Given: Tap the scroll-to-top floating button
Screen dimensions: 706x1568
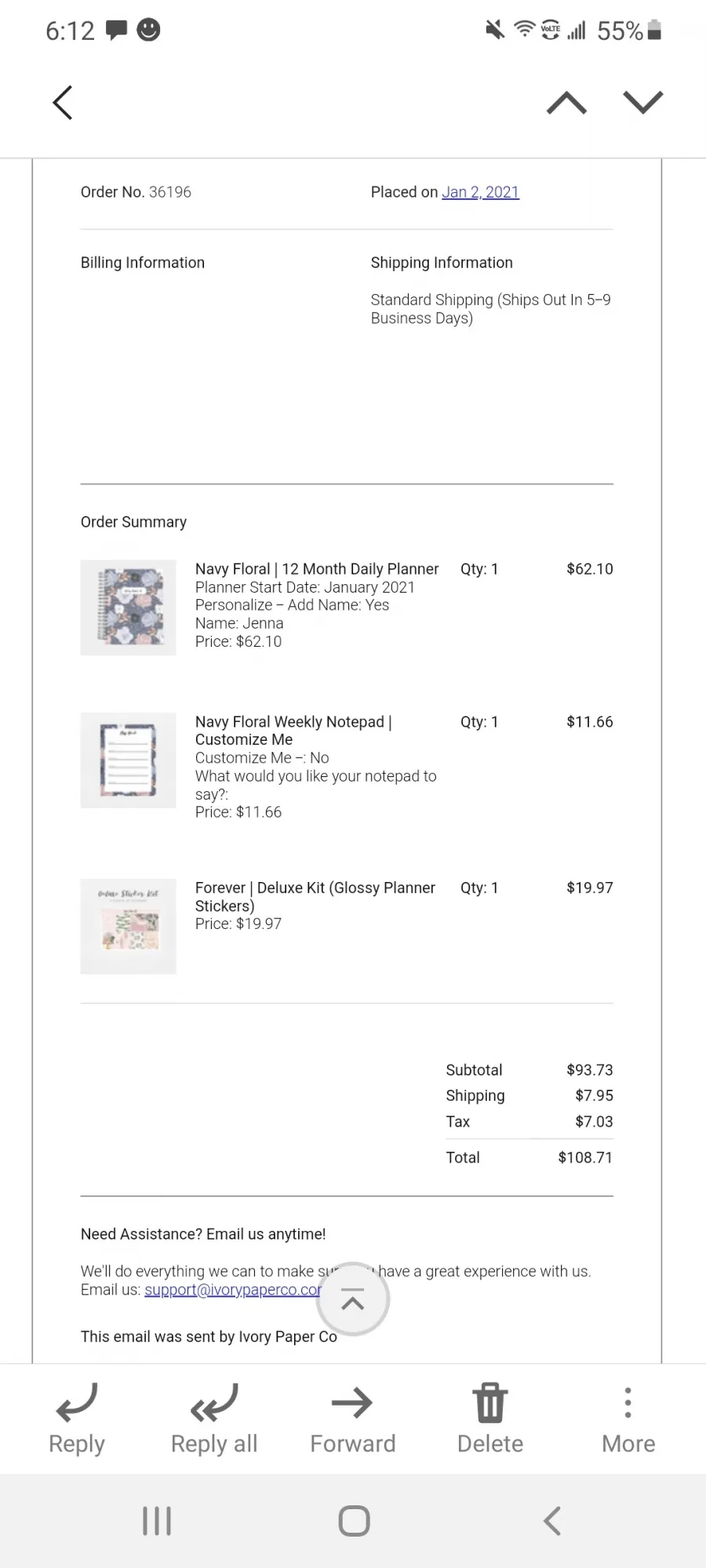Looking at the screenshot, I should pyautogui.click(x=353, y=1299).
